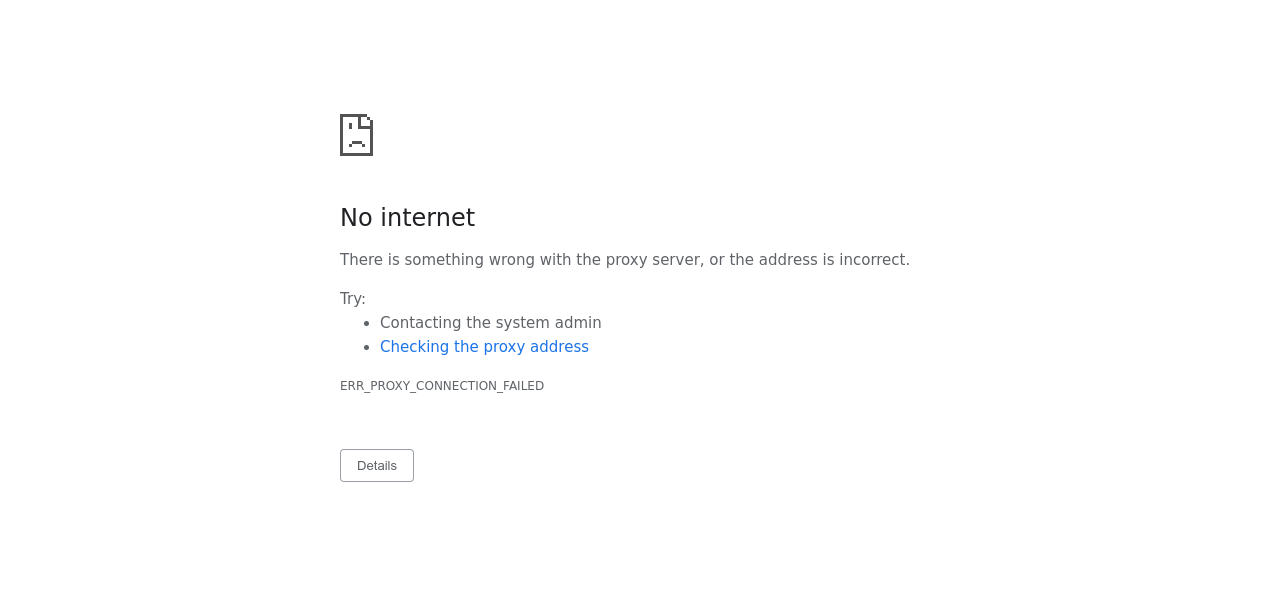Click the folded corner of the page icon

(367, 120)
